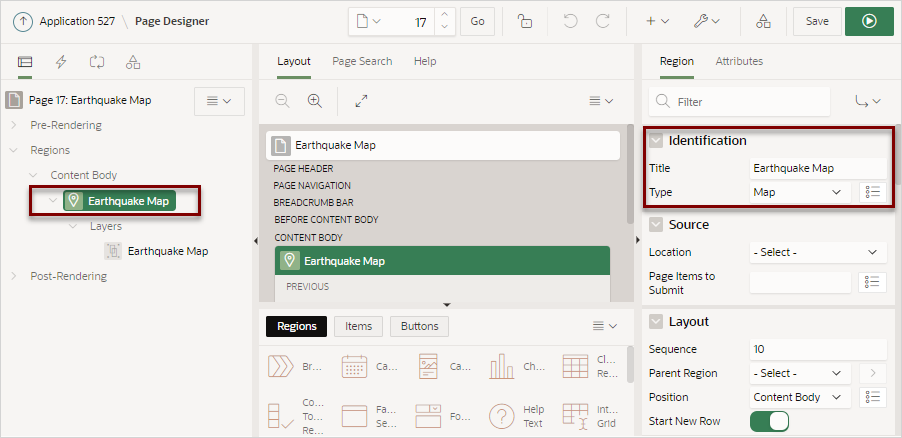The width and height of the screenshot is (902, 438).
Task: Open the Layout pane hamburger menu
Action: tap(602, 101)
